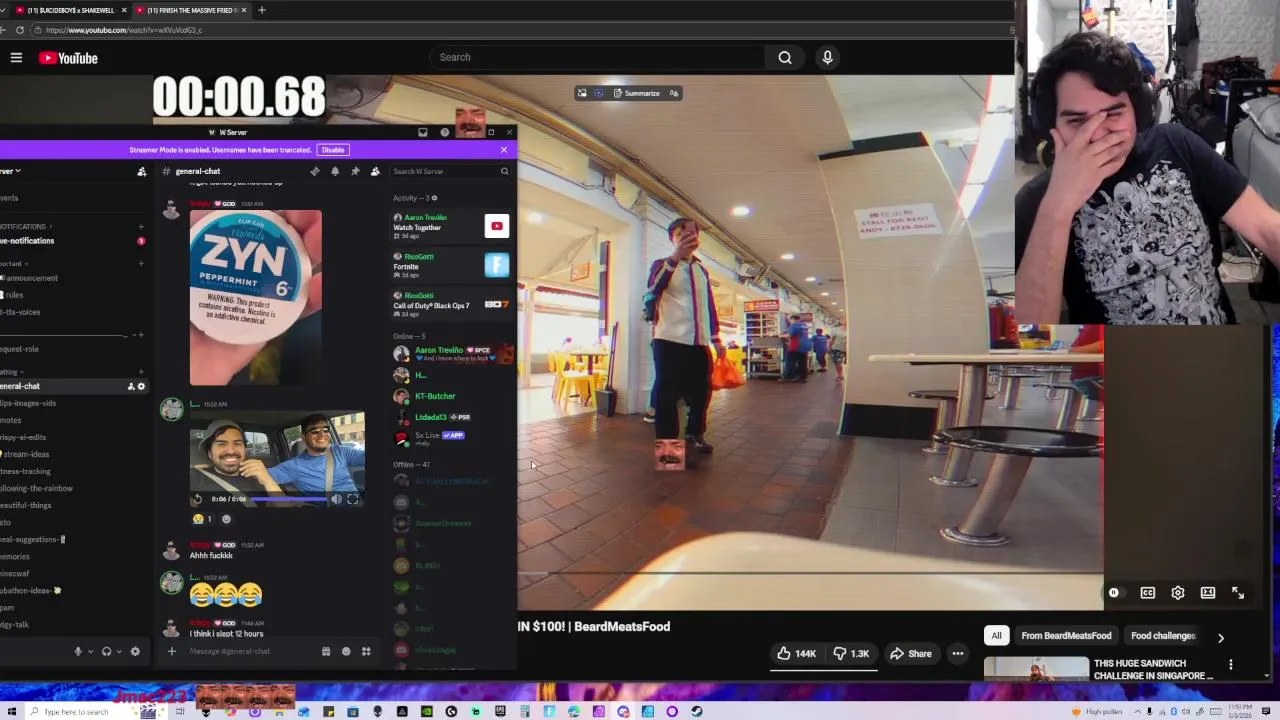The height and width of the screenshot is (720, 1280).
Task: Add reaction next to crying emoji
Action: tap(226, 519)
